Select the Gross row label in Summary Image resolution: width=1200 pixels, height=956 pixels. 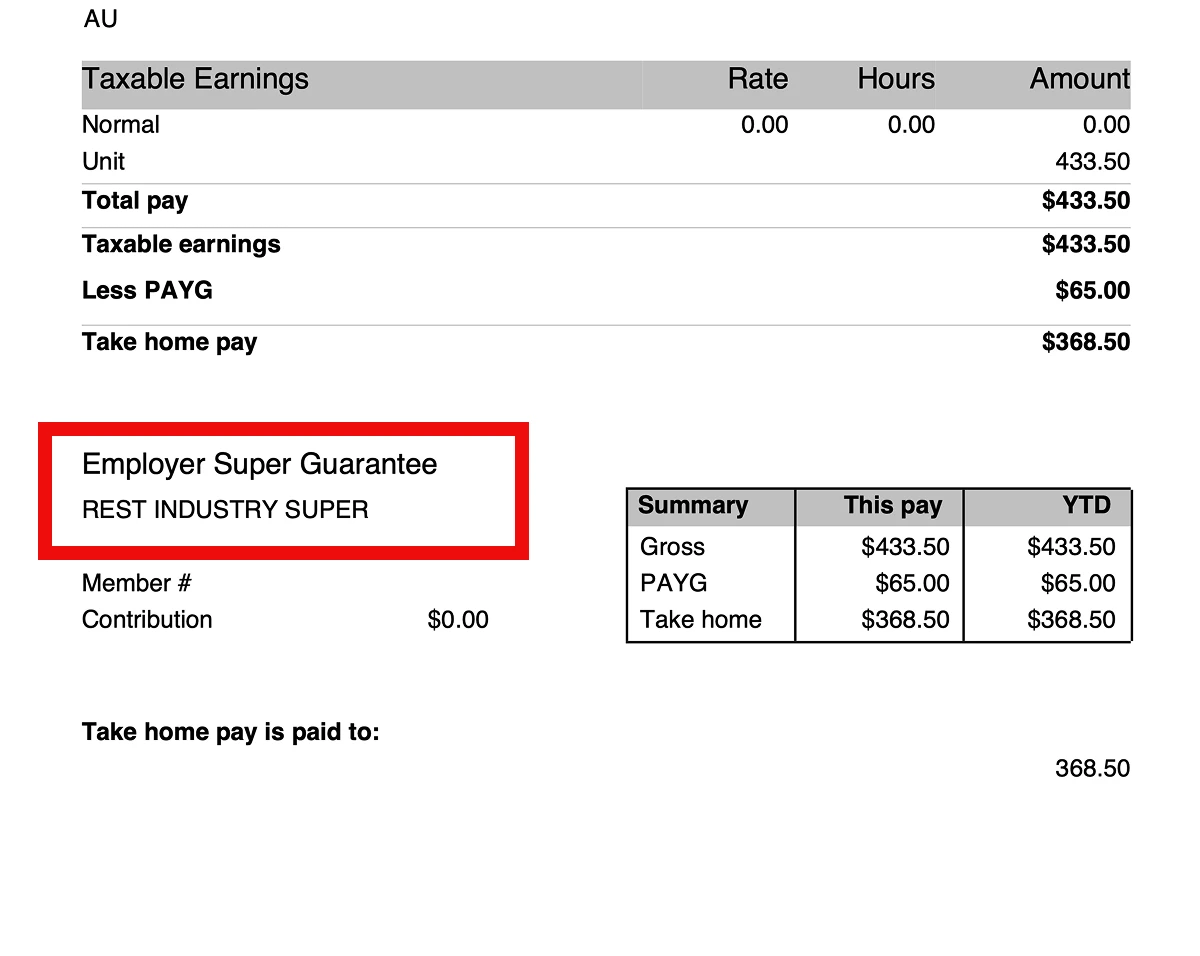pyautogui.click(x=672, y=547)
